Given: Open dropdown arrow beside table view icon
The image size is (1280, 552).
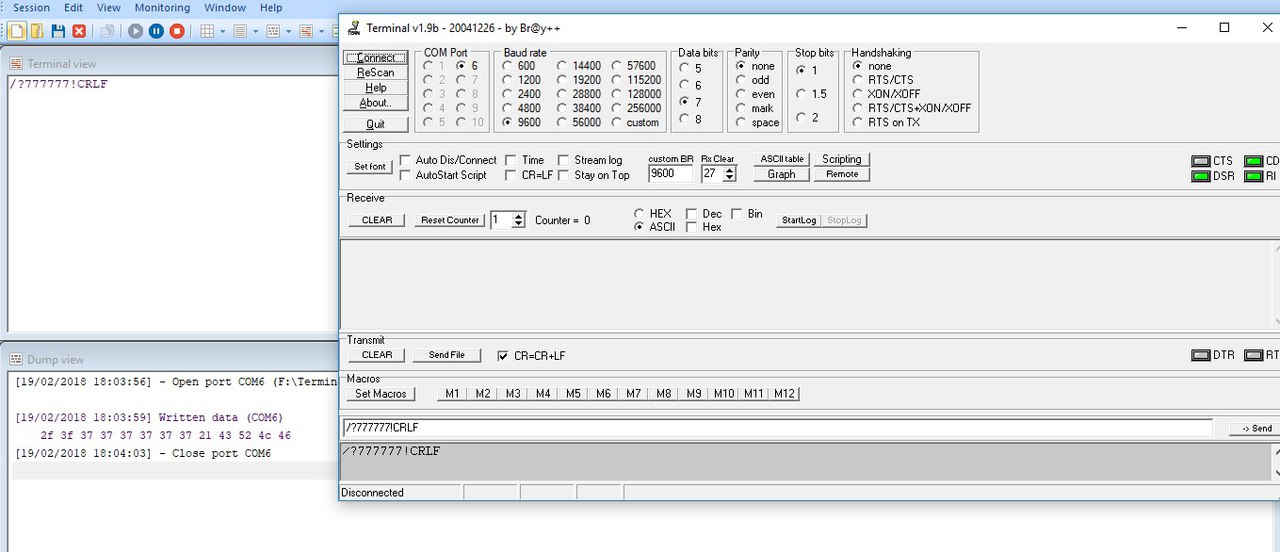Looking at the screenshot, I should coord(222,31).
